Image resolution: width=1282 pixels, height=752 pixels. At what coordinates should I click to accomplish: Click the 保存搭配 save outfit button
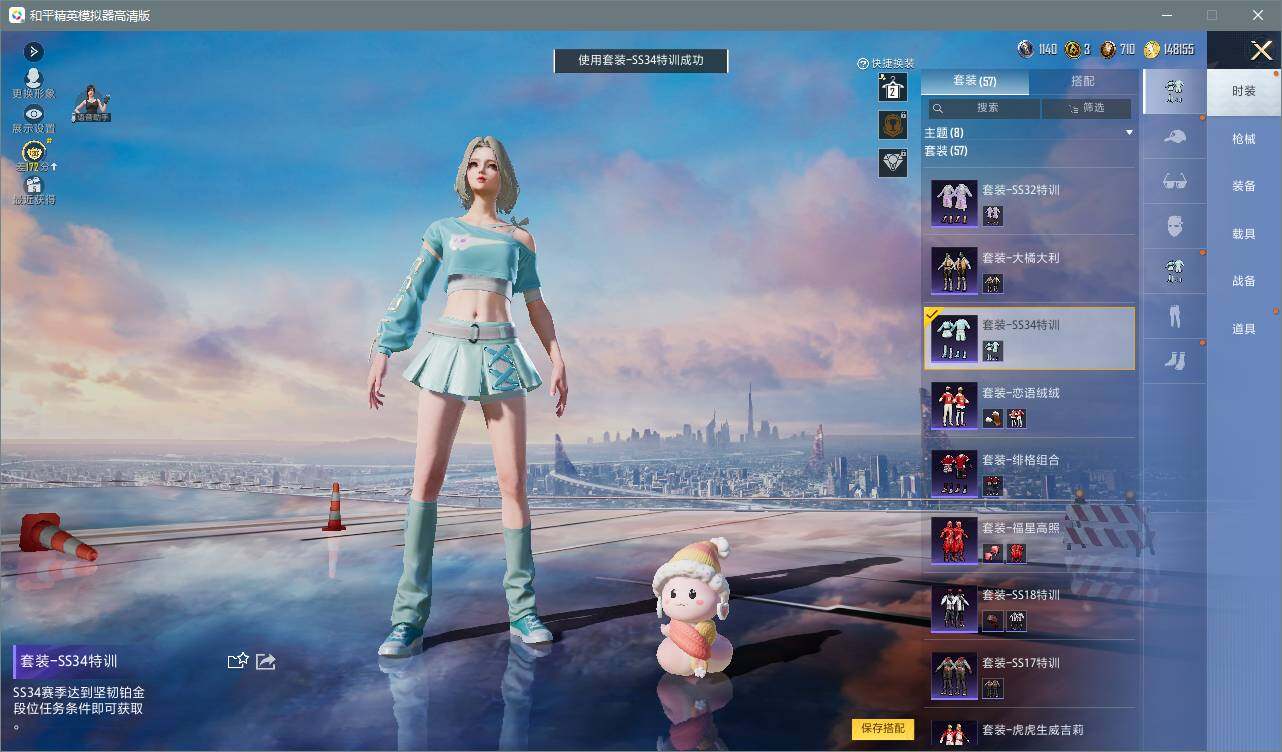click(883, 729)
